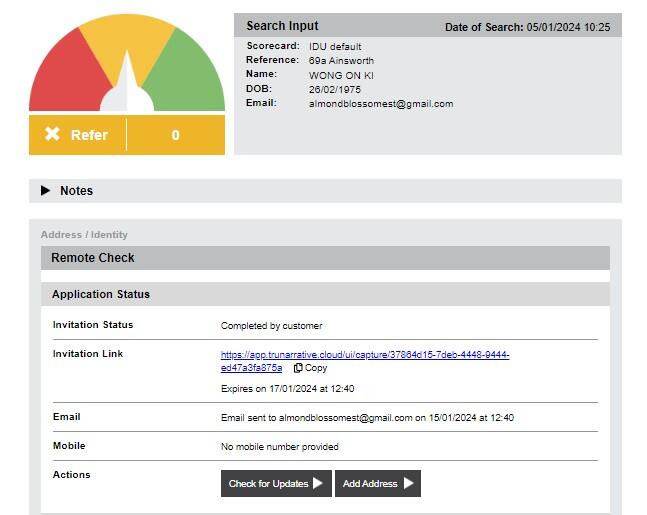Click the yellow top segment of the gauge

pos(127,35)
